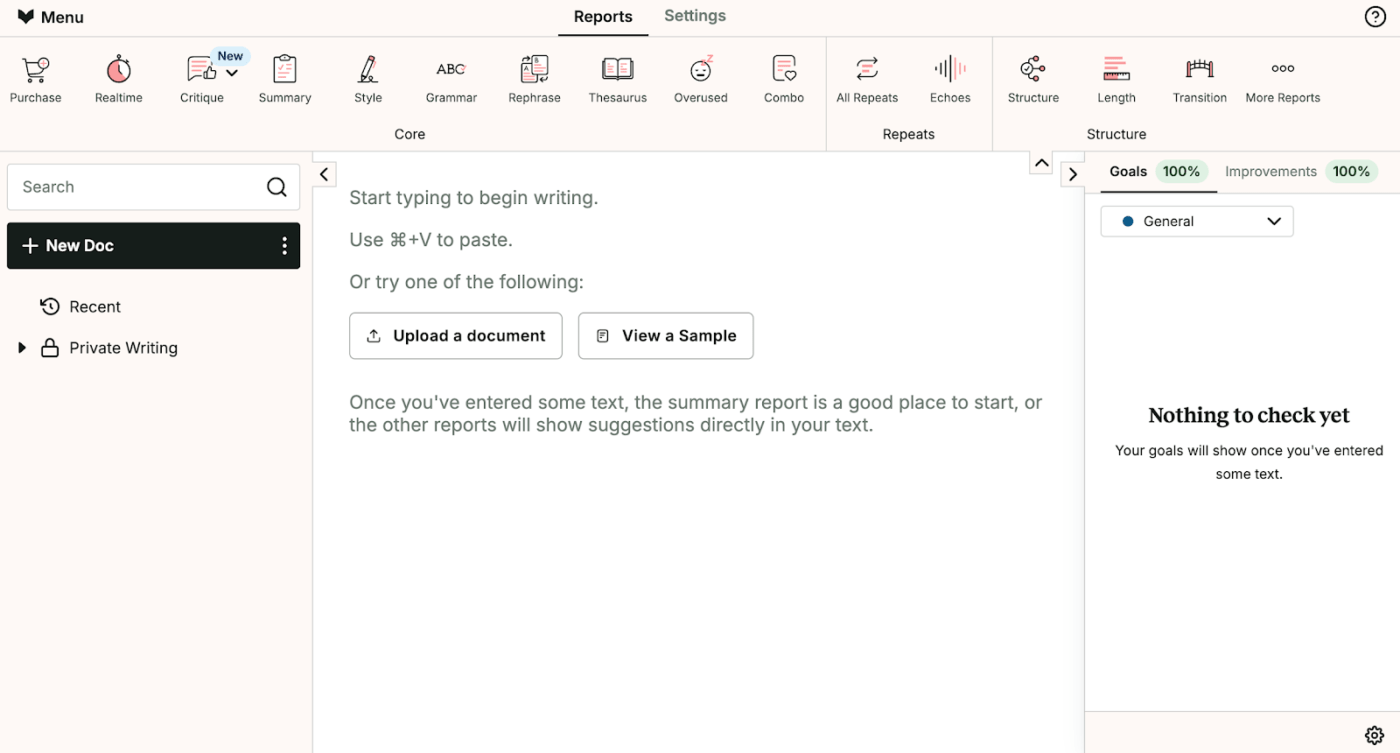Image resolution: width=1400 pixels, height=753 pixels.
Task: Expand the Private Writing folder triangle
Action: coord(22,348)
